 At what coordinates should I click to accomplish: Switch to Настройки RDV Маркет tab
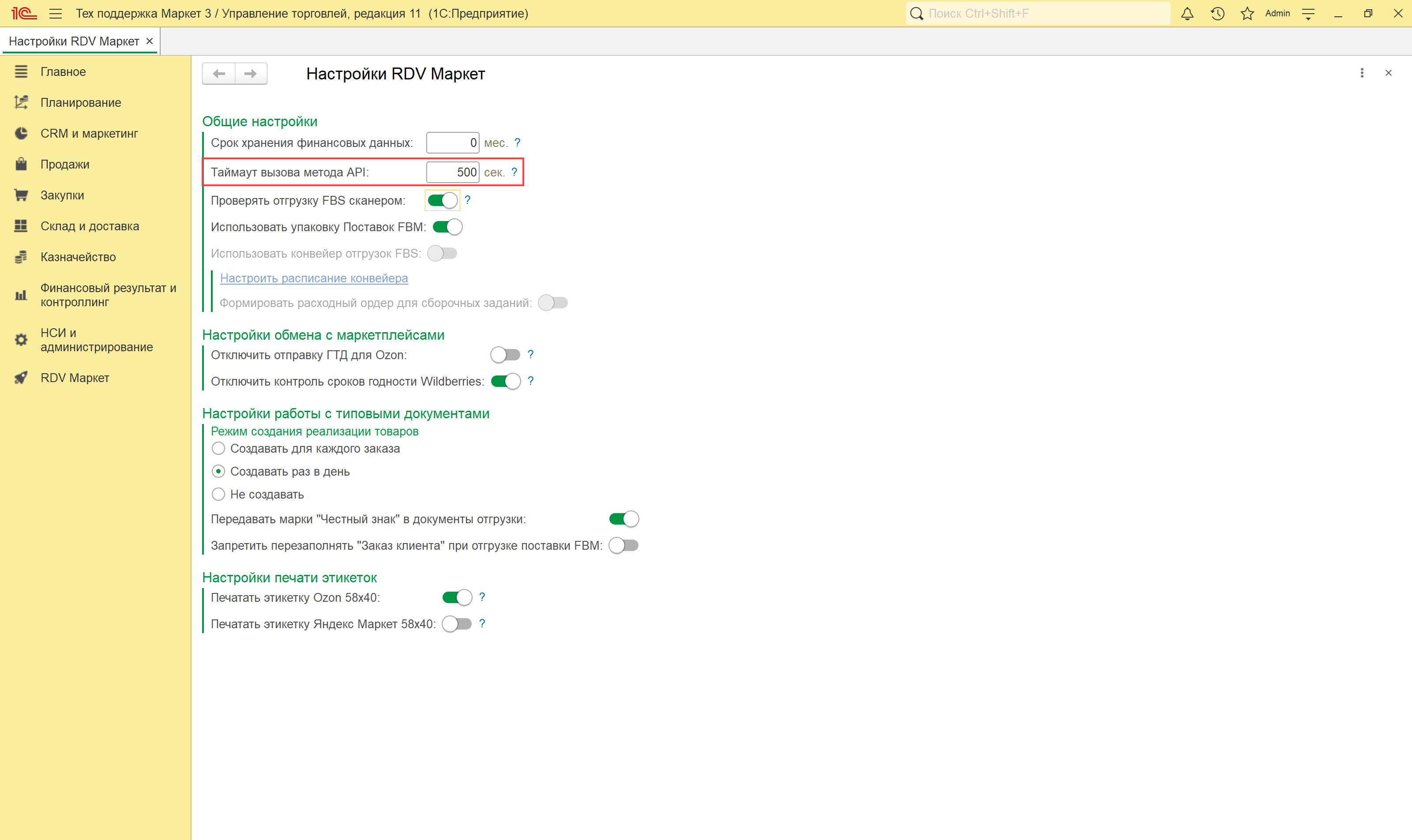click(x=74, y=41)
